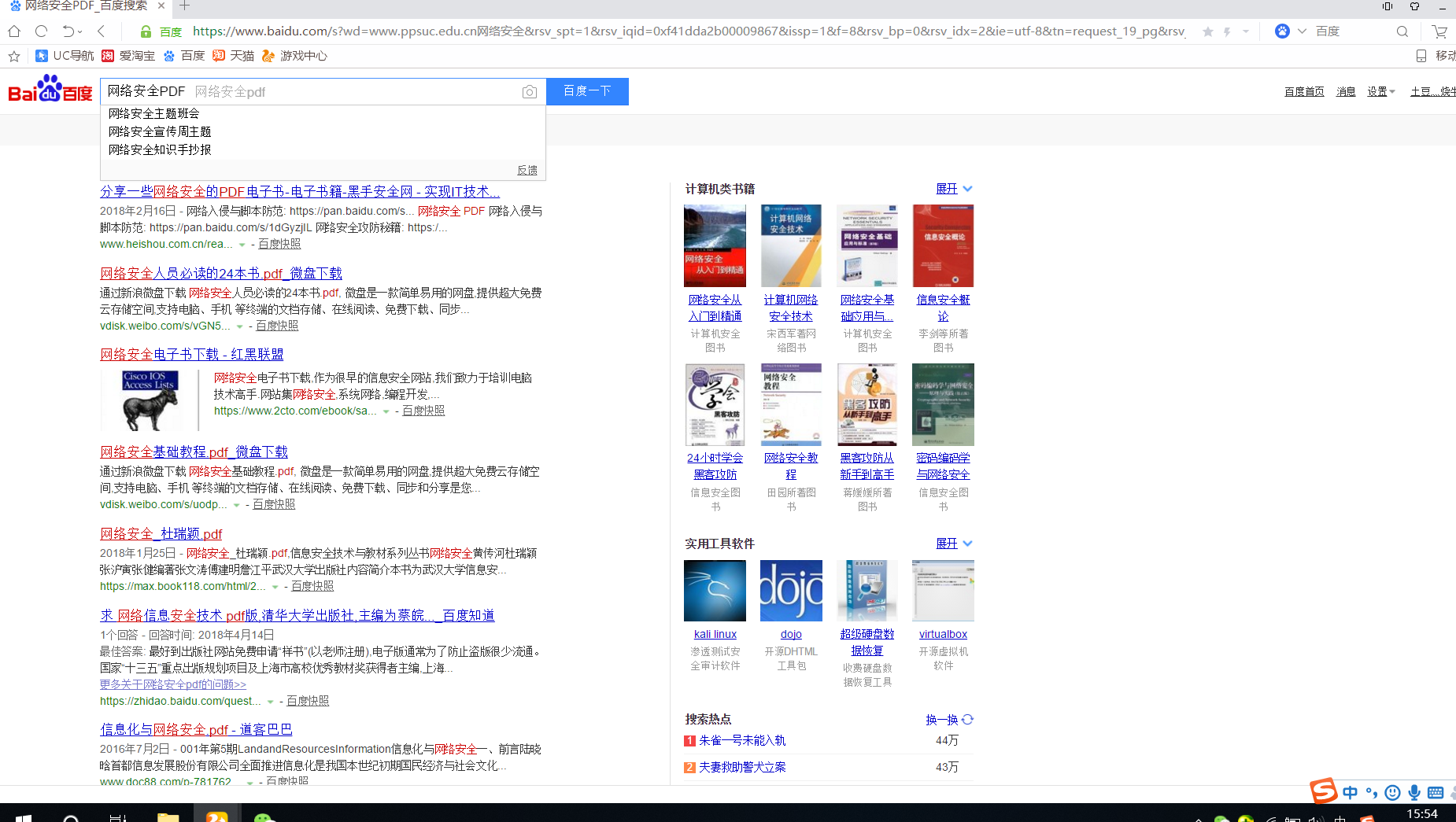The height and width of the screenshot is (822, 1456).
Task: Open result 网络安全人员必读的24本书.pdf_微盘下载
Action: point(221,274)
